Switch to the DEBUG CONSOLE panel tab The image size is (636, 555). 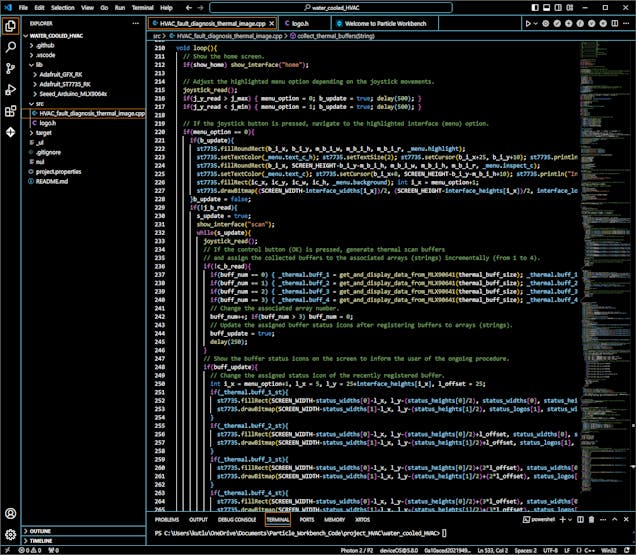click(237, 520)
